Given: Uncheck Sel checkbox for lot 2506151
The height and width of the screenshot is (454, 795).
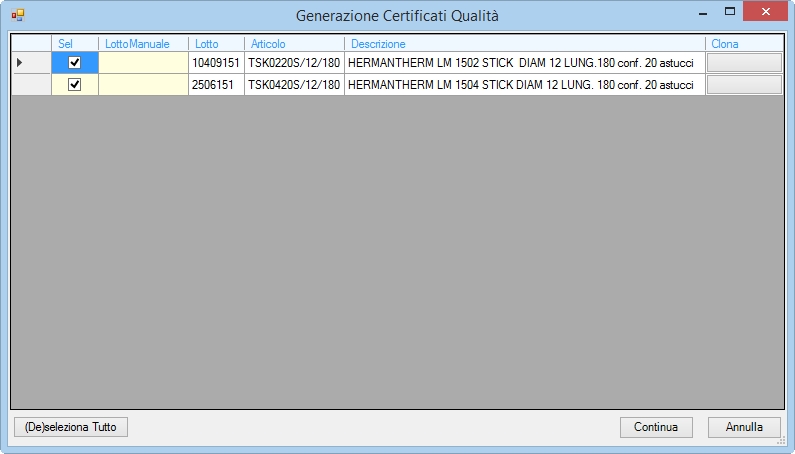Looking at the screenshot, I should click(75, 84).
